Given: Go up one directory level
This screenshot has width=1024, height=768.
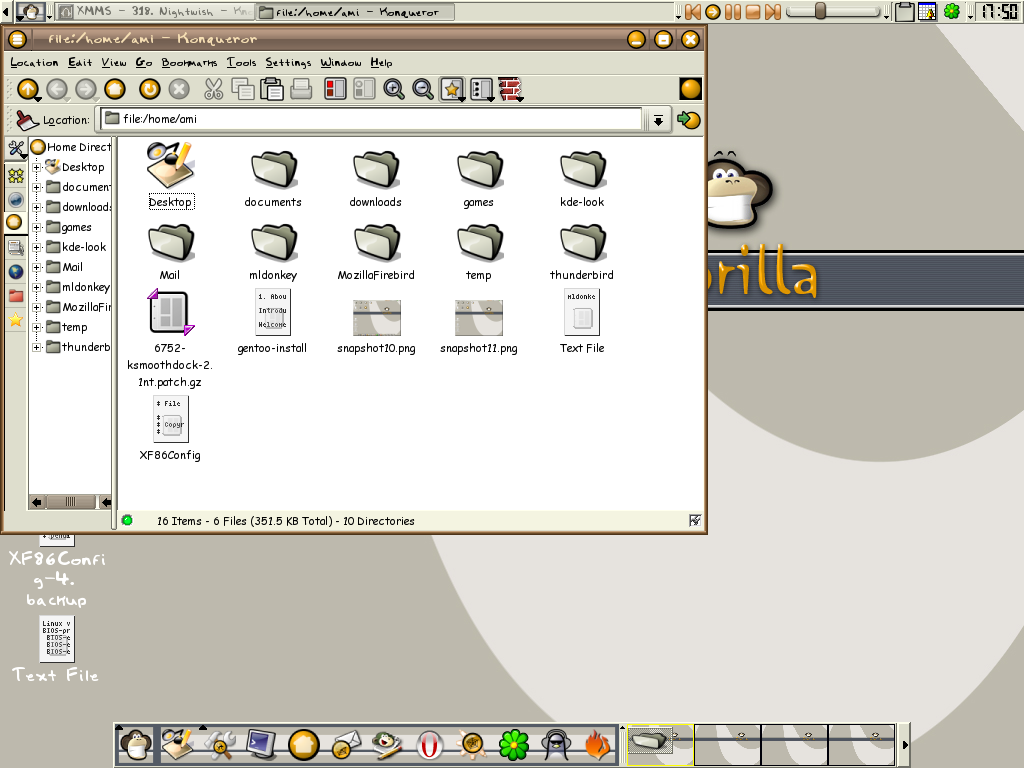Looking at the screenshot, I should (x=28, y=89).
